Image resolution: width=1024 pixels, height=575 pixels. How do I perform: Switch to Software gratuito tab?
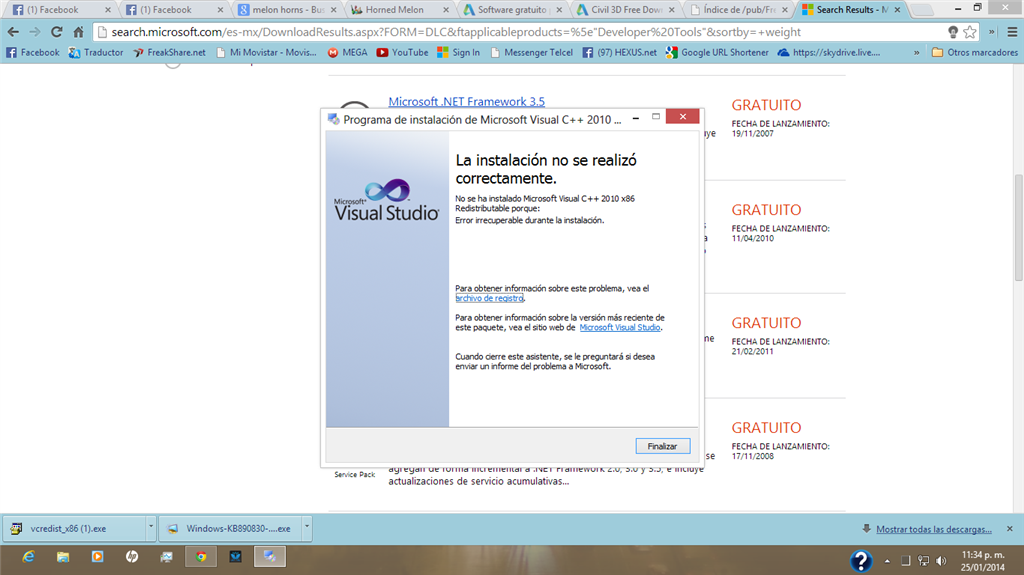coord(512,10)
